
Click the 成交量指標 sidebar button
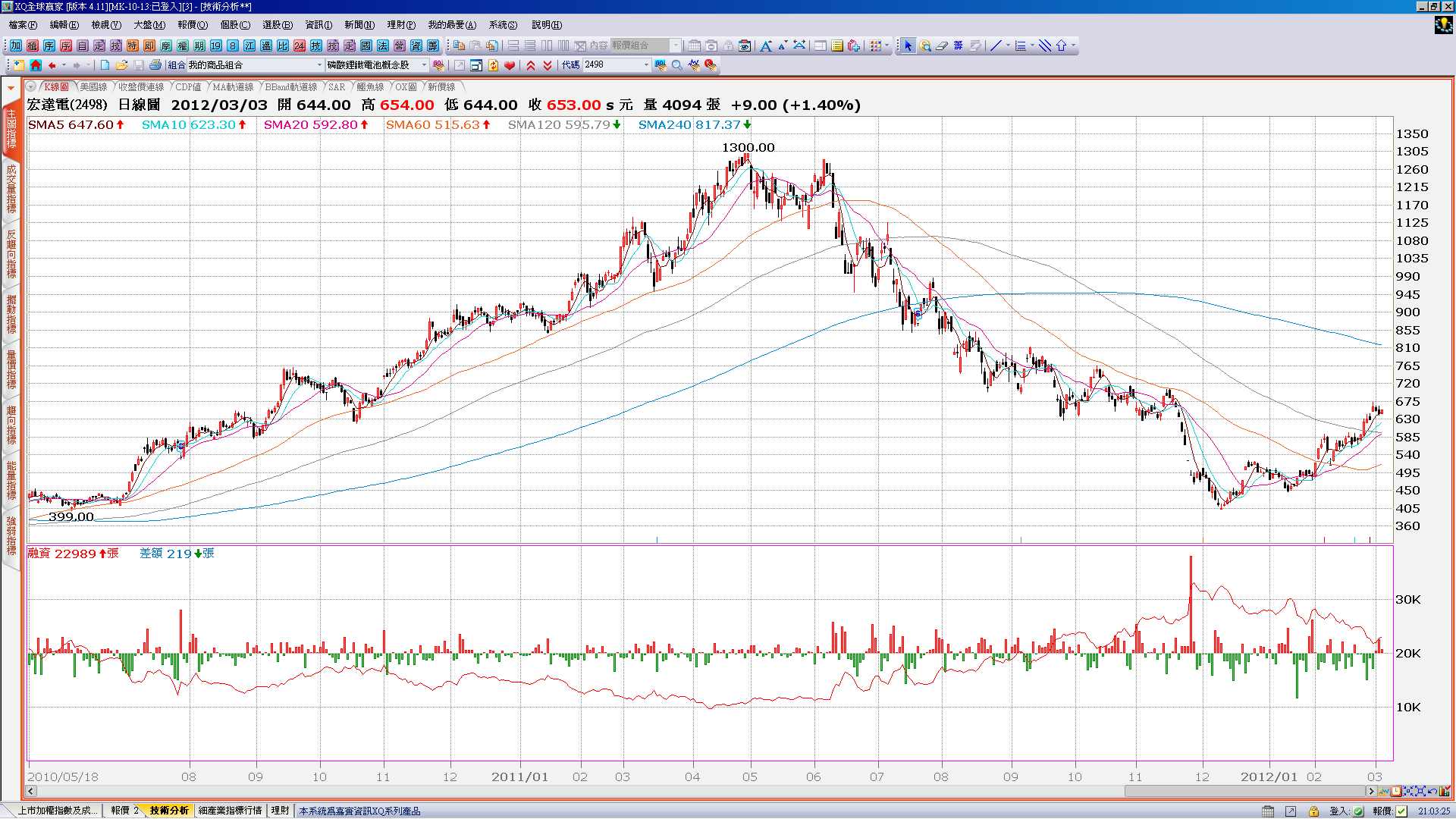pos(11,190)
